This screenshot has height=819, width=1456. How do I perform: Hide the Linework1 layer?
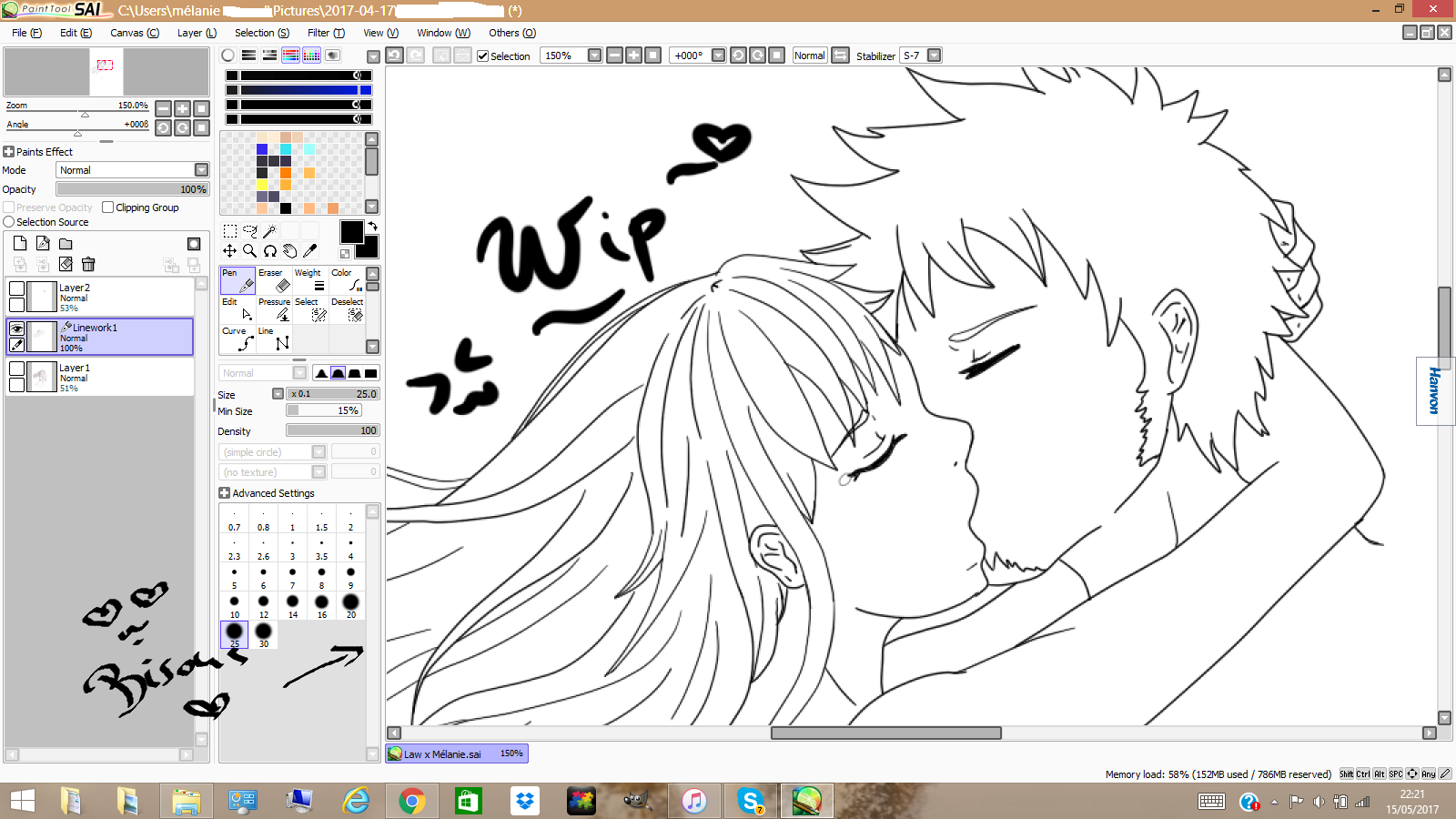[x=16, y=329]
